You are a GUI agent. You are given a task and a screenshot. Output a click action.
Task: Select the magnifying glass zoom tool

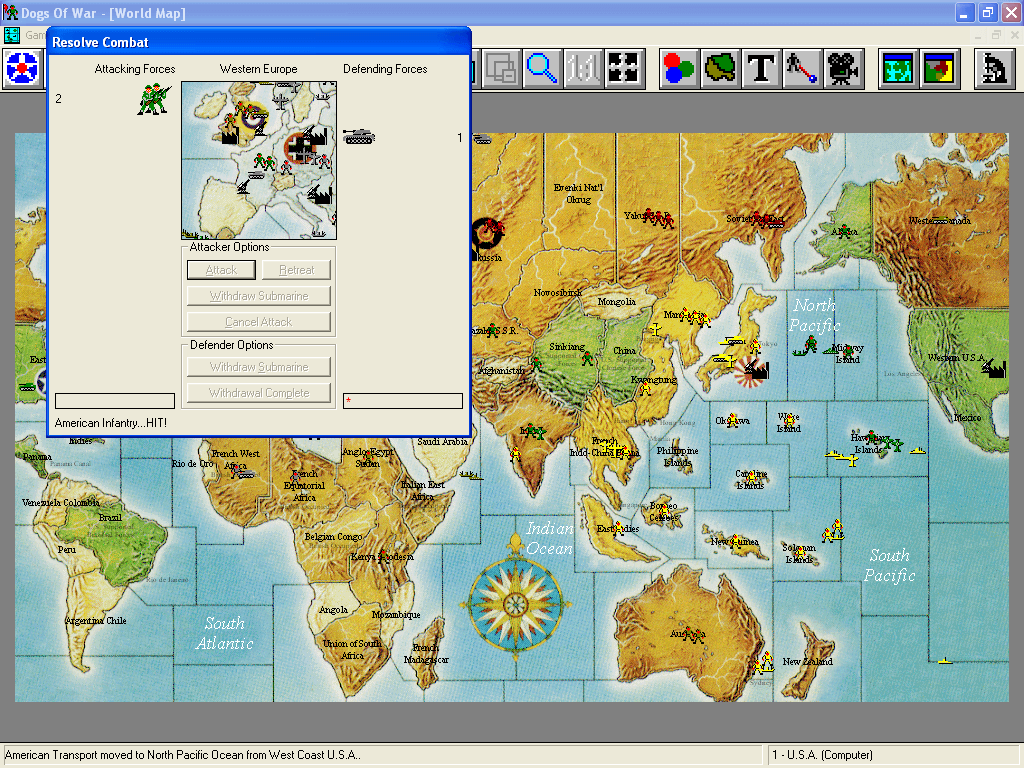coord(541,69)
